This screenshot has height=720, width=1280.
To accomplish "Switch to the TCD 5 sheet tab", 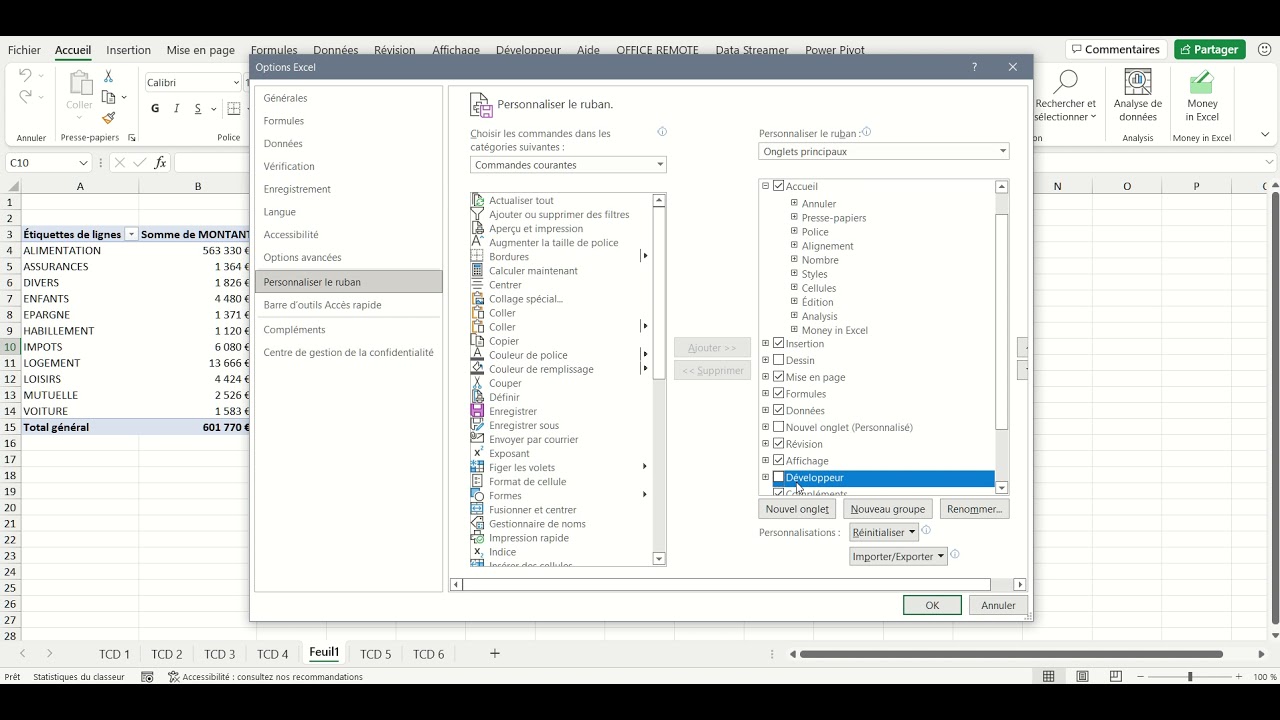I will click(x=375, y=654).
